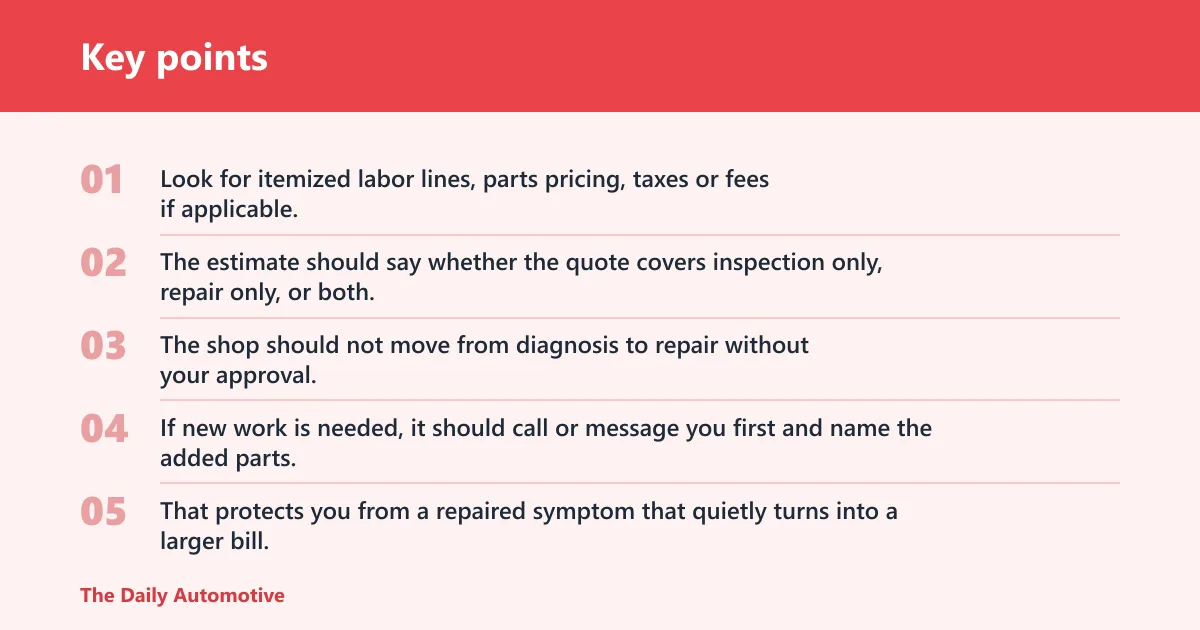Click the new work needed point
Screen dimensions: 1200x630
(546, 443)
